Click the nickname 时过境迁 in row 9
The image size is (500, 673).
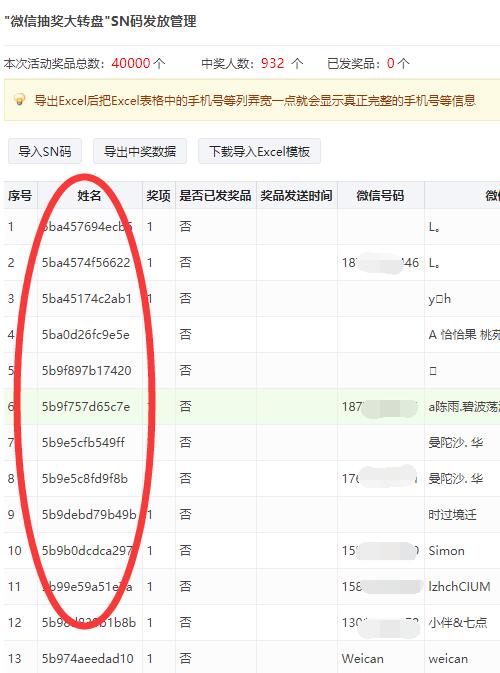452,514
